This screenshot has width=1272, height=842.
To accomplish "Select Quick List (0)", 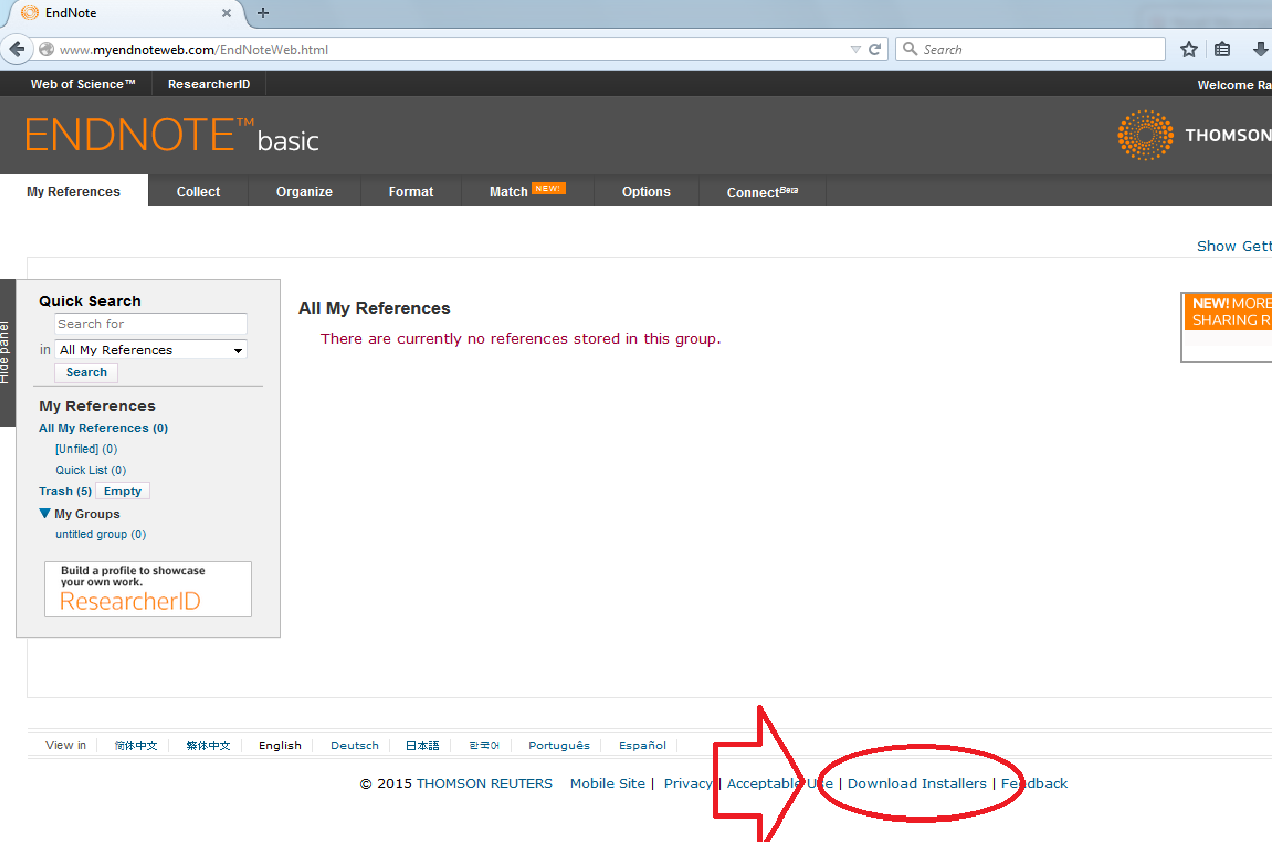I will tap(90, 470).
